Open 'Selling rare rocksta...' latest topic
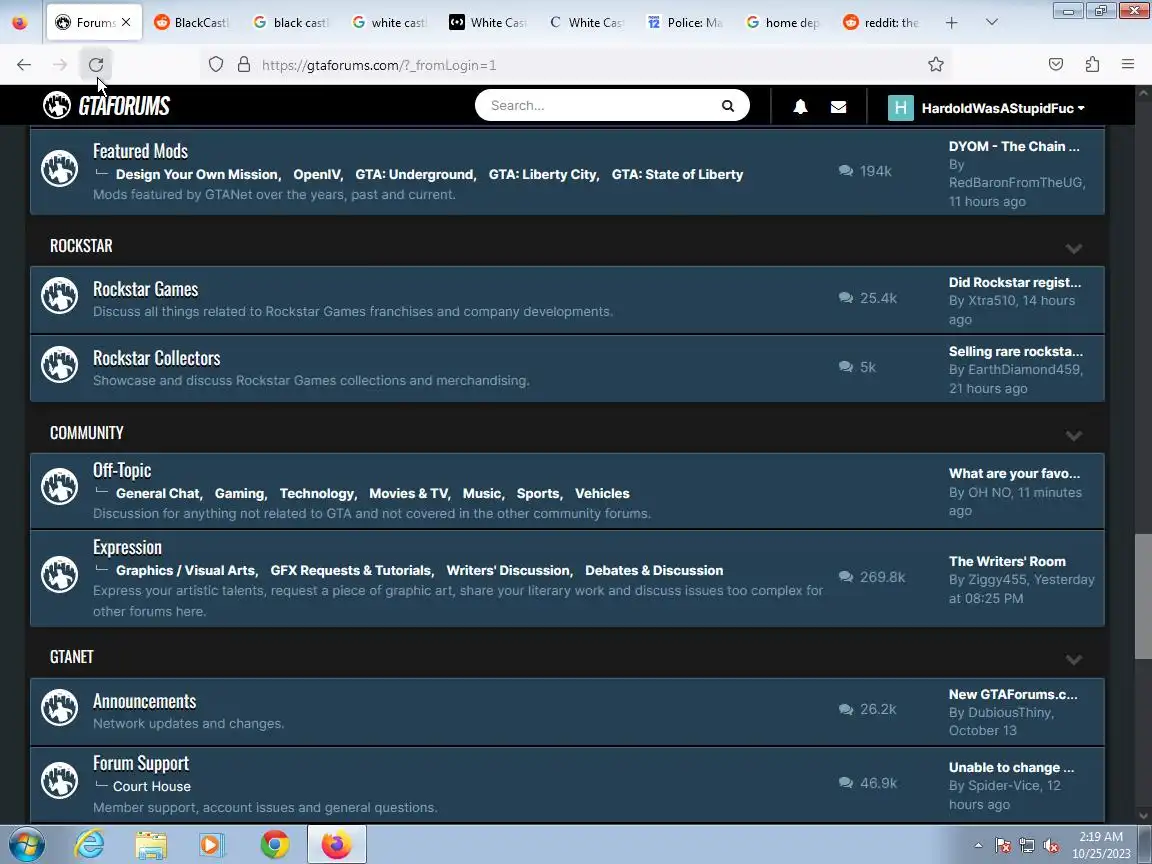Viewport: 1152px width, 864px height. pyautogui.click(x=1015, y=351)
